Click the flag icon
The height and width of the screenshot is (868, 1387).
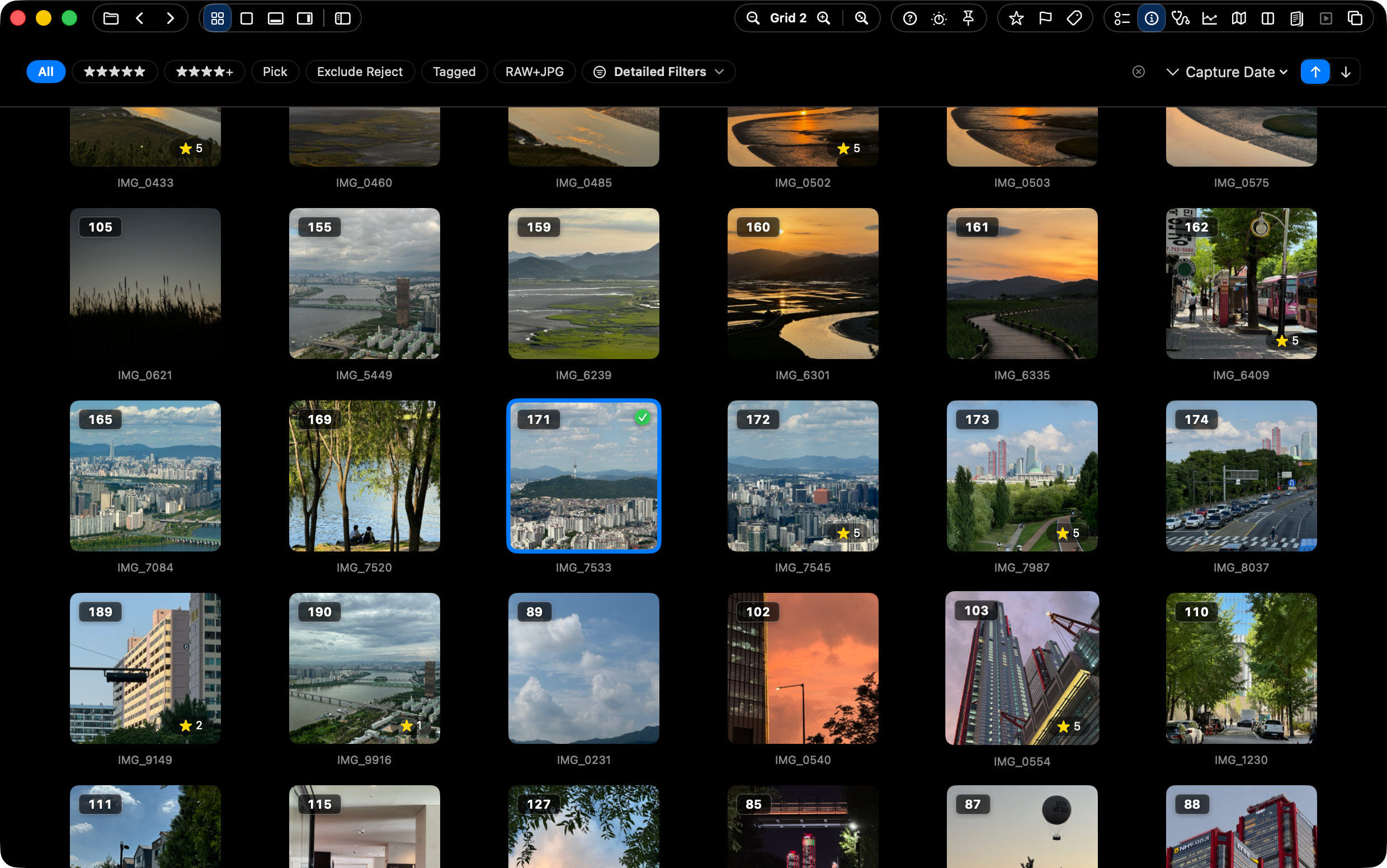tap(1045, 18)
